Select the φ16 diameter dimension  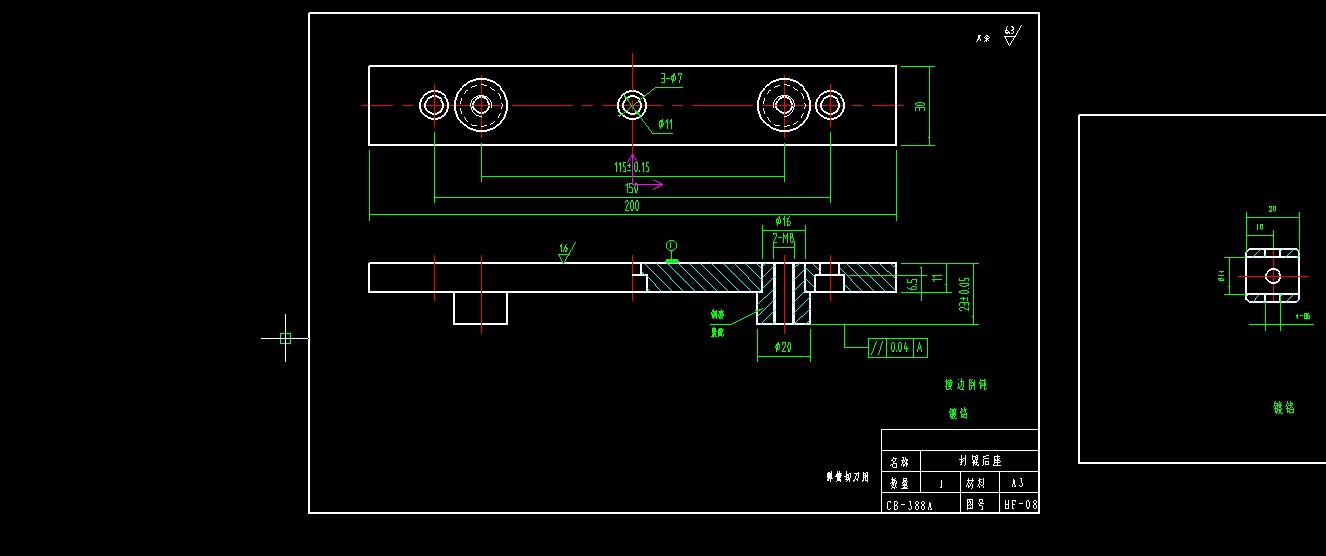point(783,221)
